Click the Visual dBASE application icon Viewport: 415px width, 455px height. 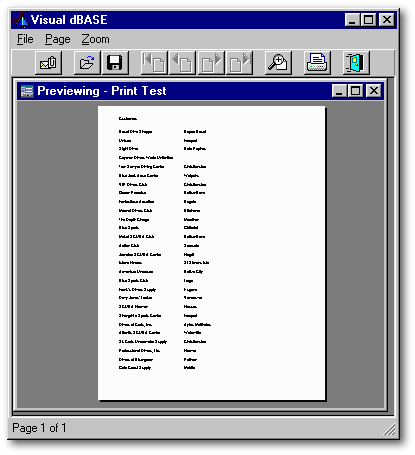21,20
